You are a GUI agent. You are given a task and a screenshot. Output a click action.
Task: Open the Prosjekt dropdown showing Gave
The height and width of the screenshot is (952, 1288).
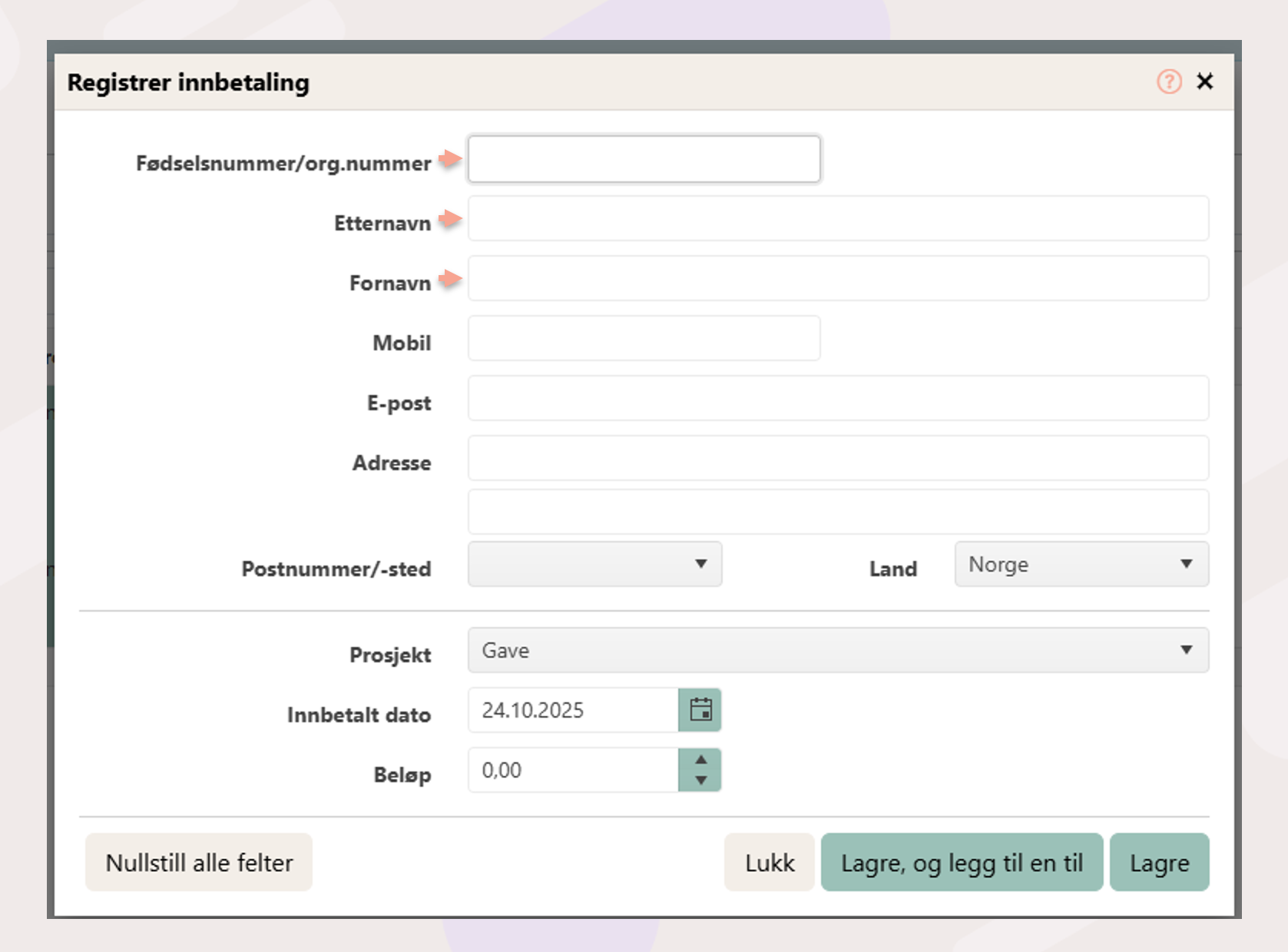[x=839, y=650]
